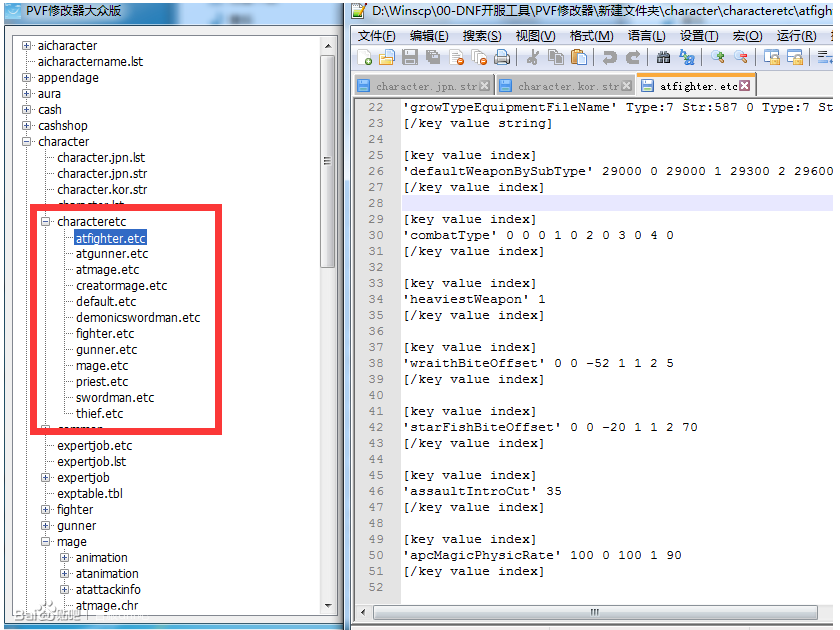Click the Cut scissors icon

532,58
